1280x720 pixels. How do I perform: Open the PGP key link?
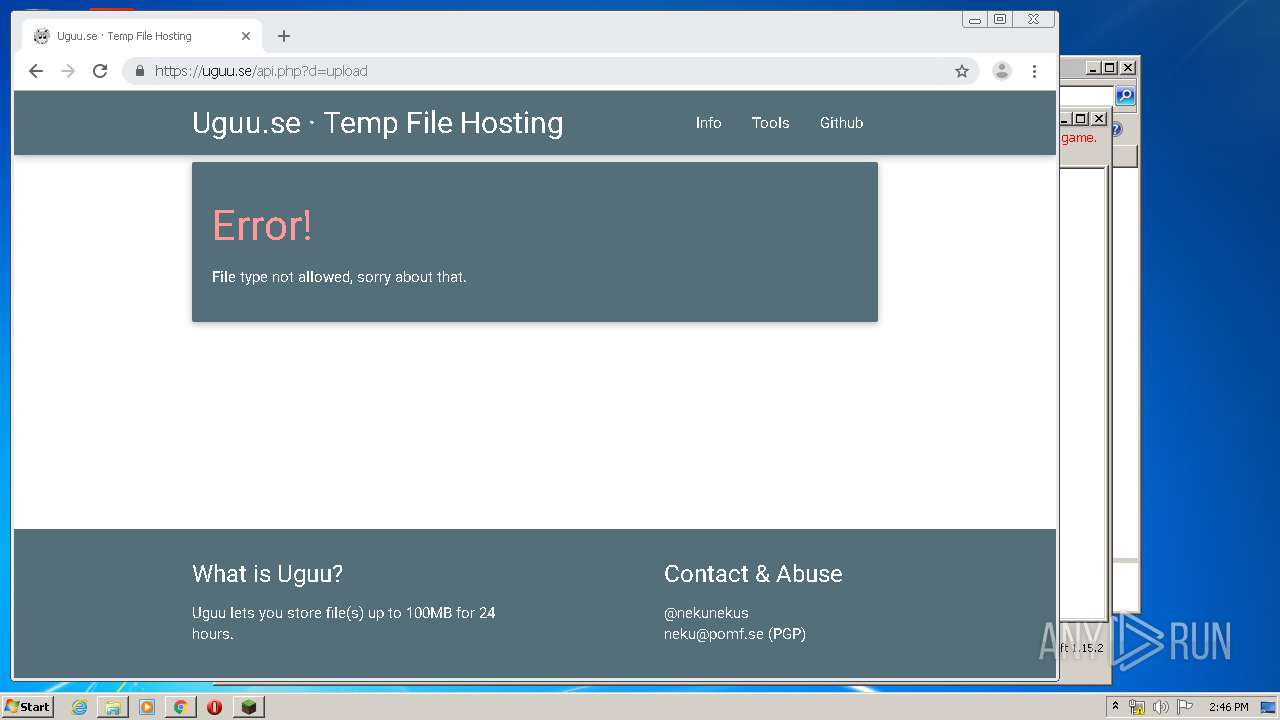pos(787,634)
